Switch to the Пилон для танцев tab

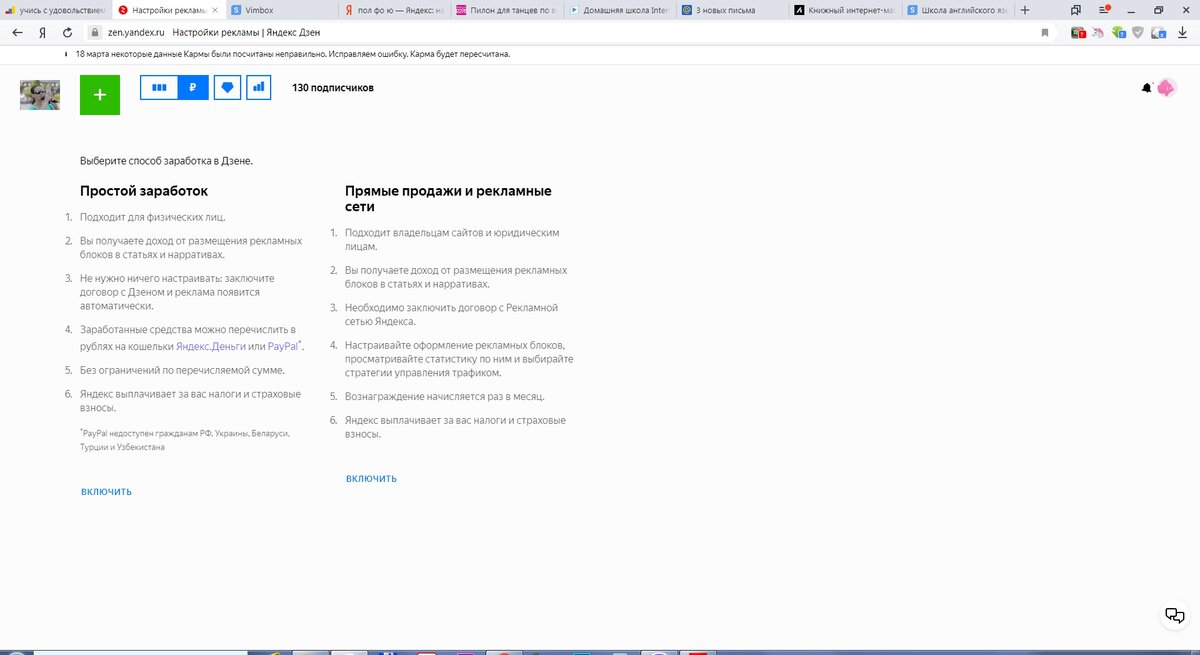coord(505,10)
